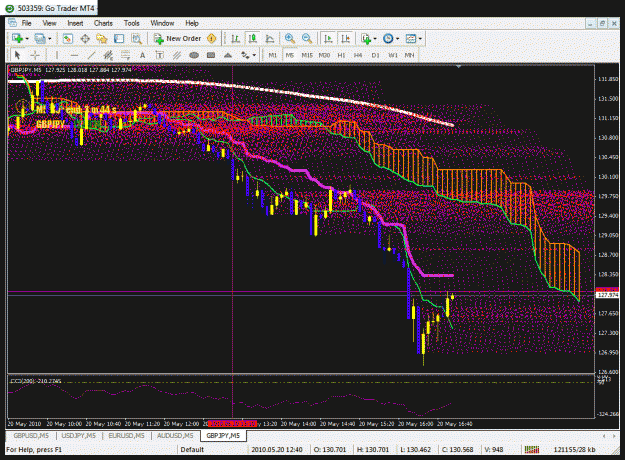Click the Indicators add icon
The height and width of the screenshot is (460, 625).
tap(366, 39)
